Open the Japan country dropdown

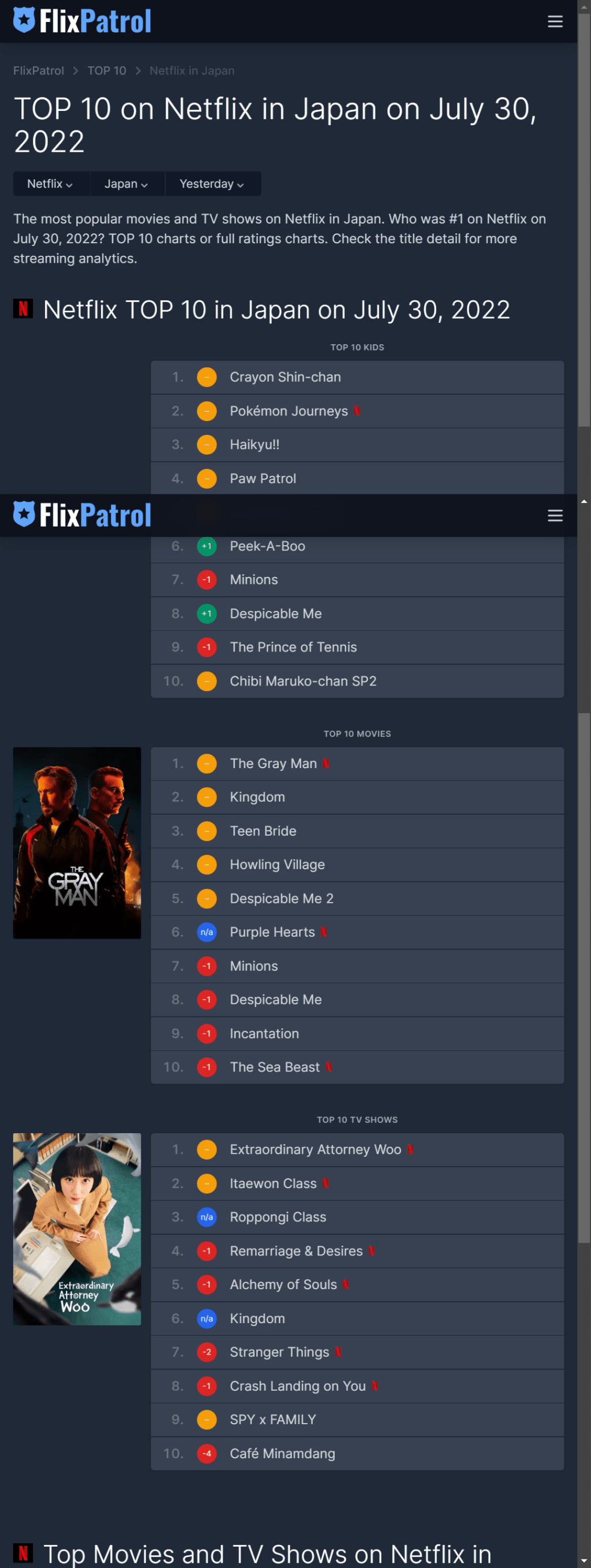(126, 184)
